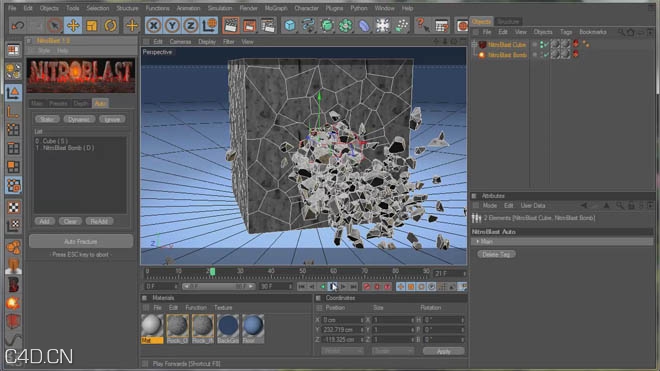Viewport: 660px width, 371px height.
Task: Click the Position Y input field
Action: (343, 330)
